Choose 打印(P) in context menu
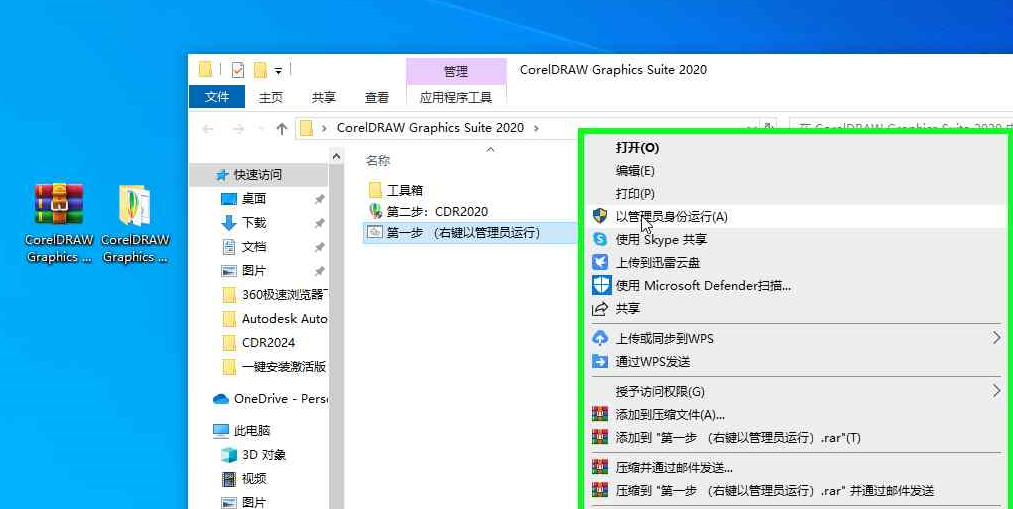1013x509 pixels. 635,193
